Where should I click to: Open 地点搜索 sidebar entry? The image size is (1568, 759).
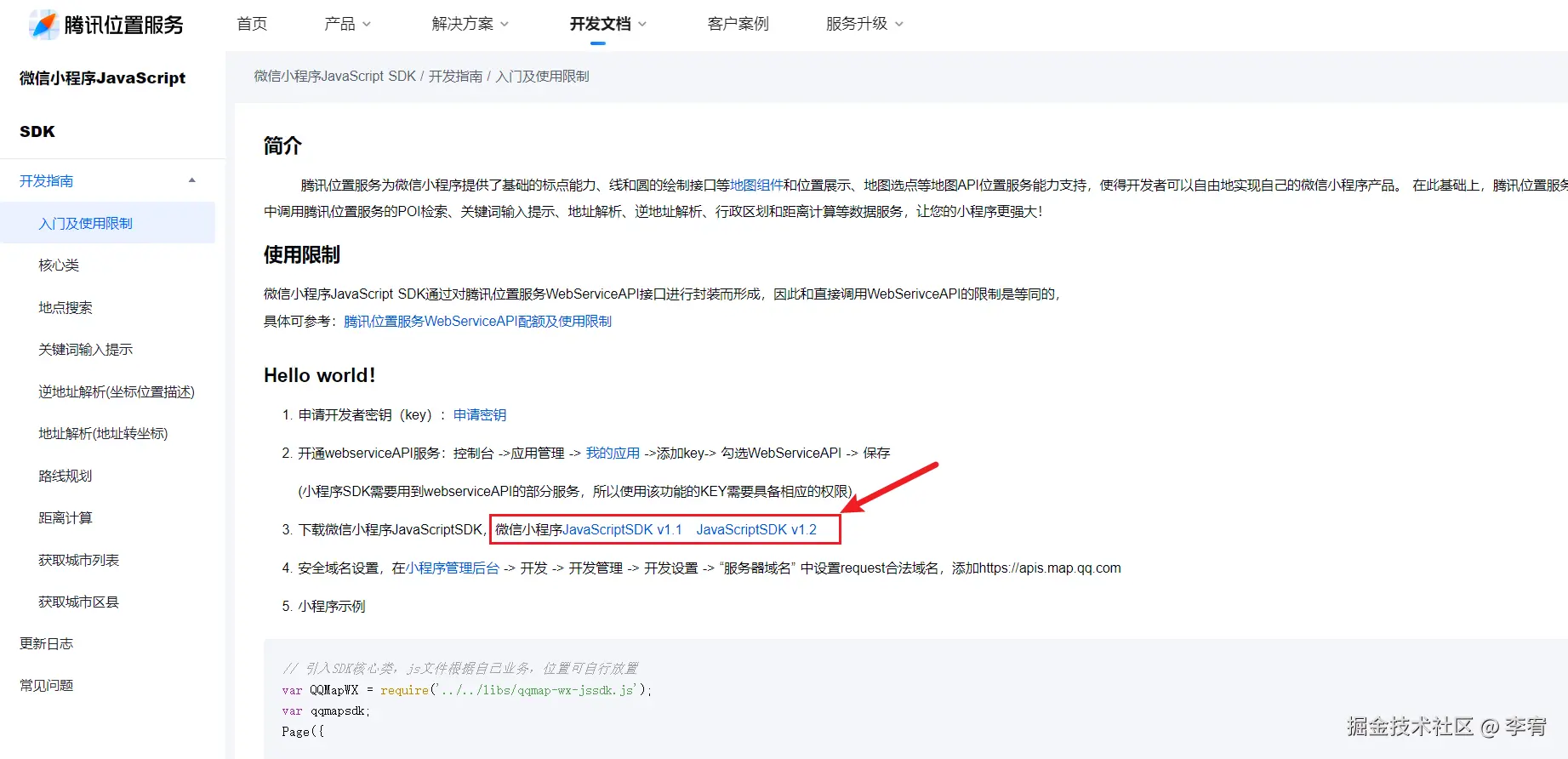point(66,307)
